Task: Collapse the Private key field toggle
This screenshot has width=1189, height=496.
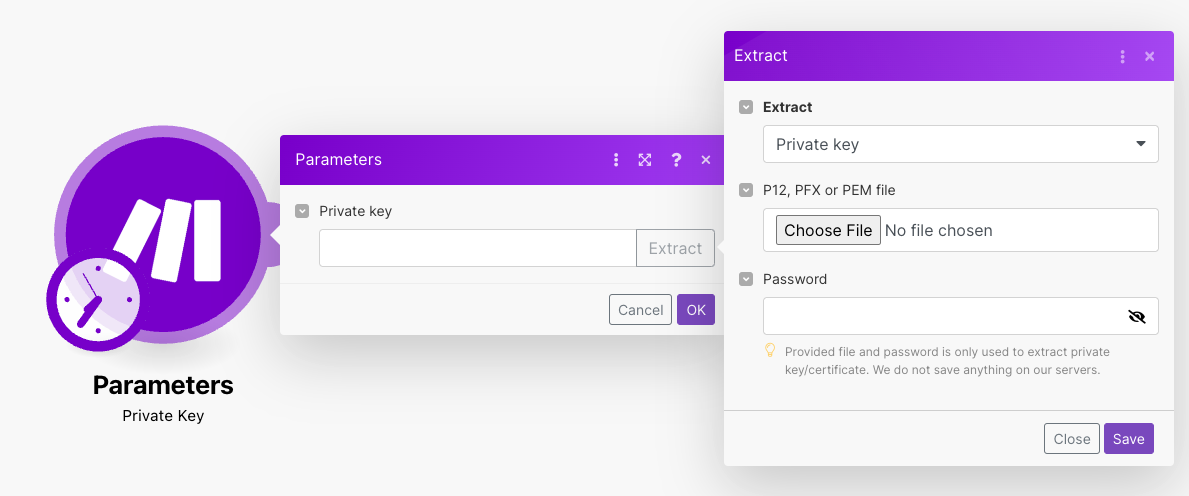Action: [302, 211]
